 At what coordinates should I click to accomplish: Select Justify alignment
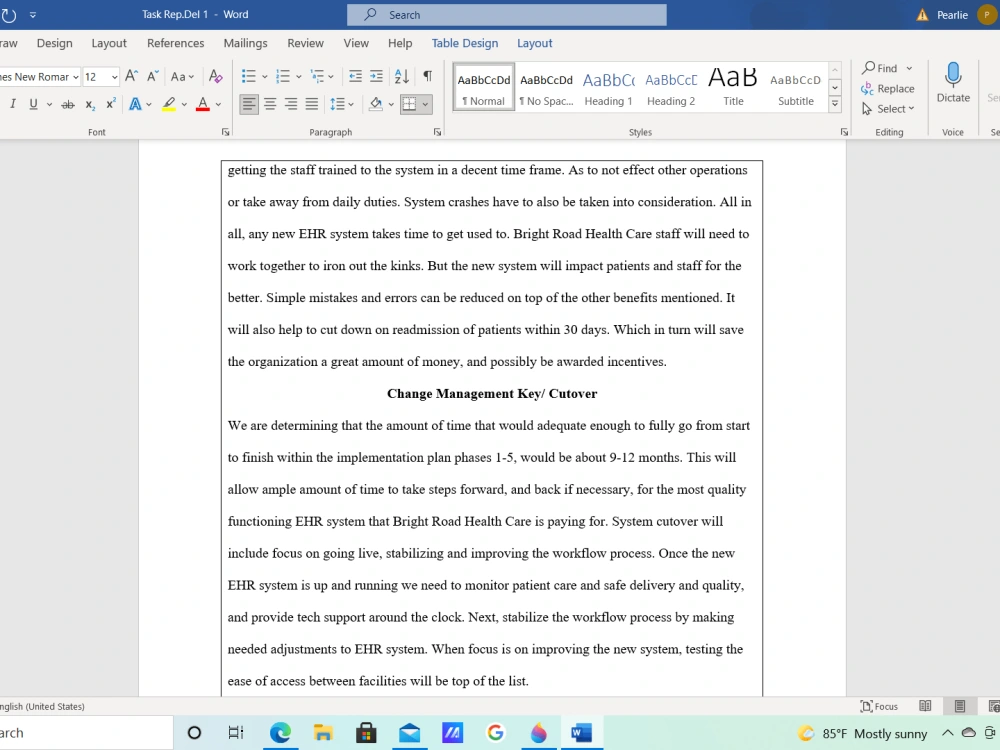tap(311, 104)
